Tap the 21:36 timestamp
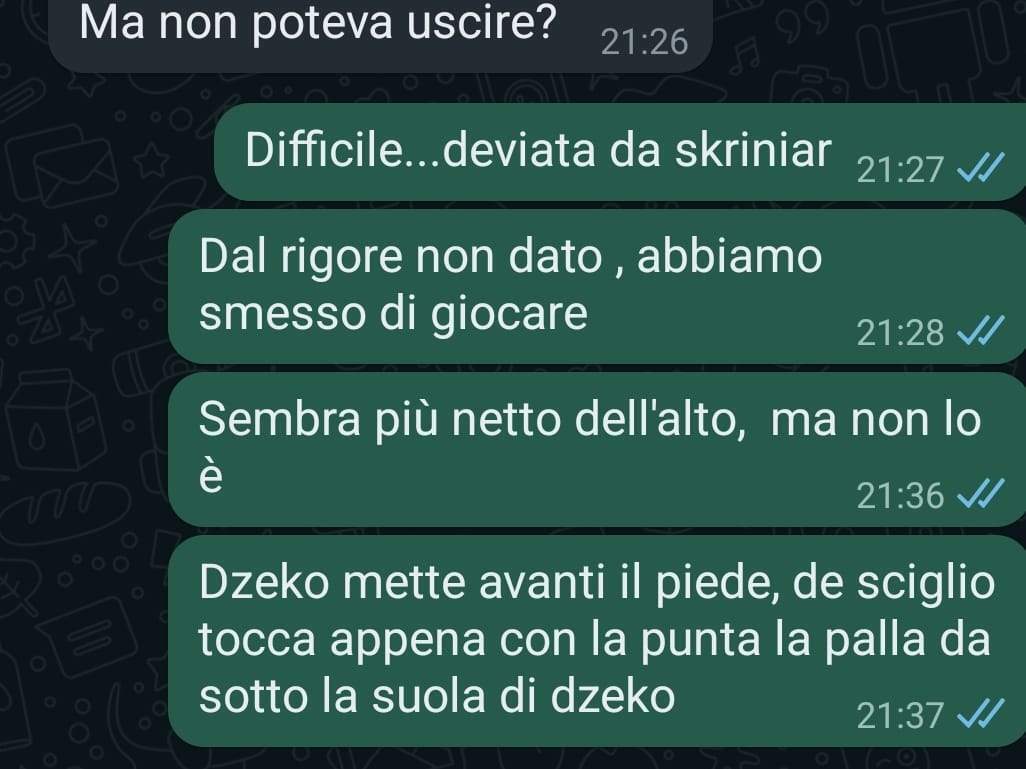 (900, 495)
